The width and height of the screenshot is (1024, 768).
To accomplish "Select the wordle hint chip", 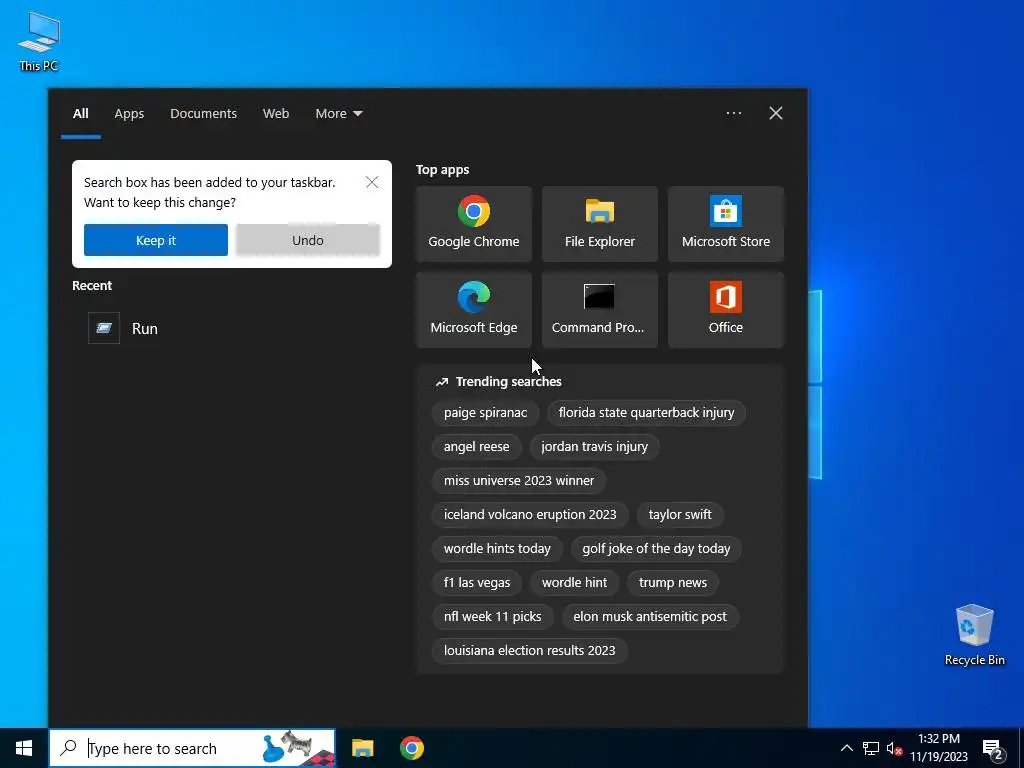I will pos(574,583).
